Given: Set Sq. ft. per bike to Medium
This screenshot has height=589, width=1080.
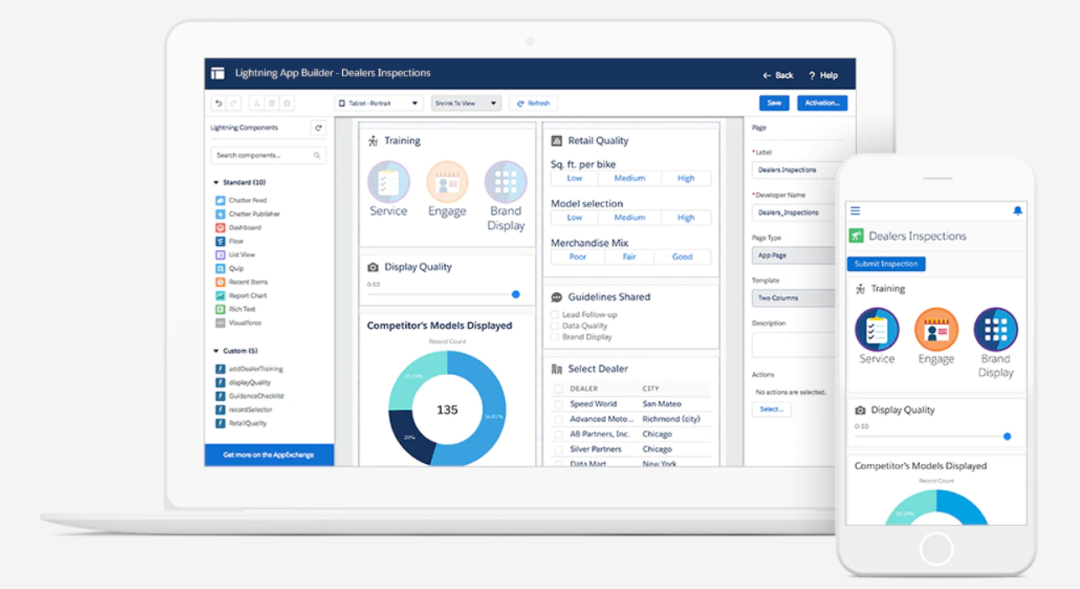Looking at the screenshot, I should tap(630, 178).
